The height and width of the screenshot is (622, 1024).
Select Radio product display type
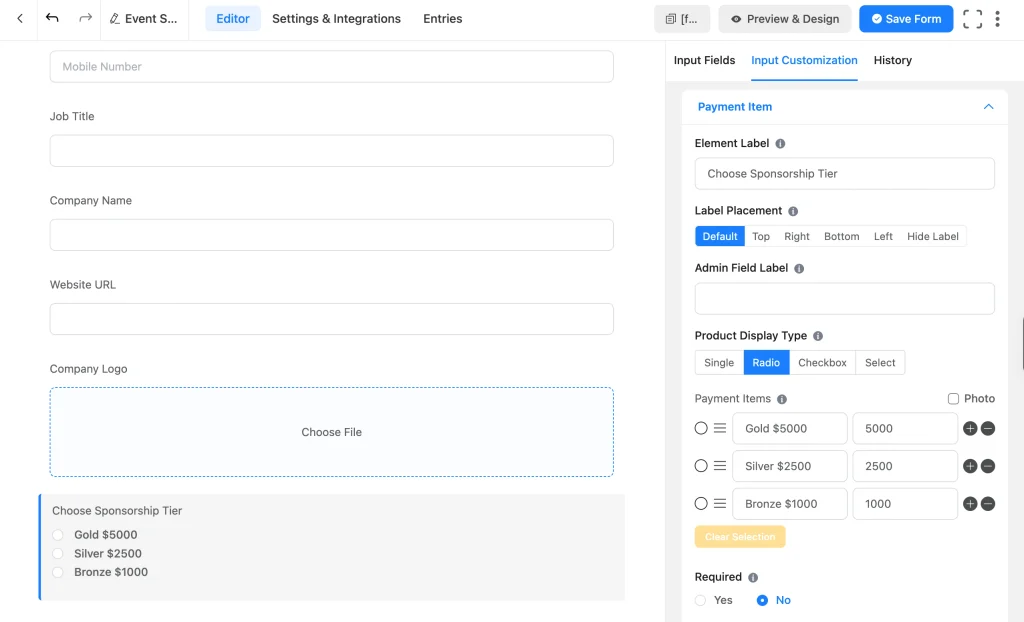766,363
